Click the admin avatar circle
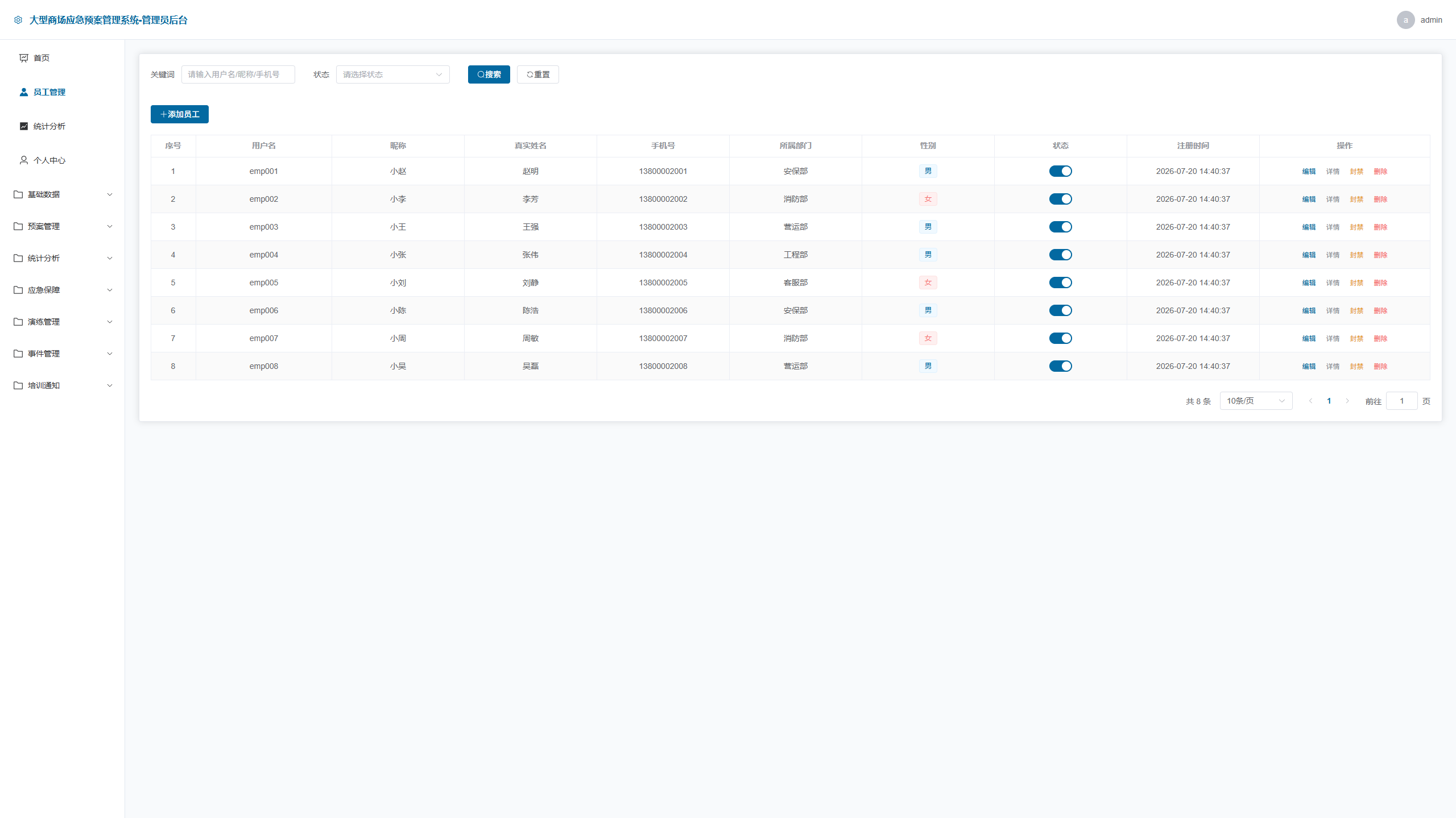Viewport: 1456px width, 818px height. (1405, 20)
